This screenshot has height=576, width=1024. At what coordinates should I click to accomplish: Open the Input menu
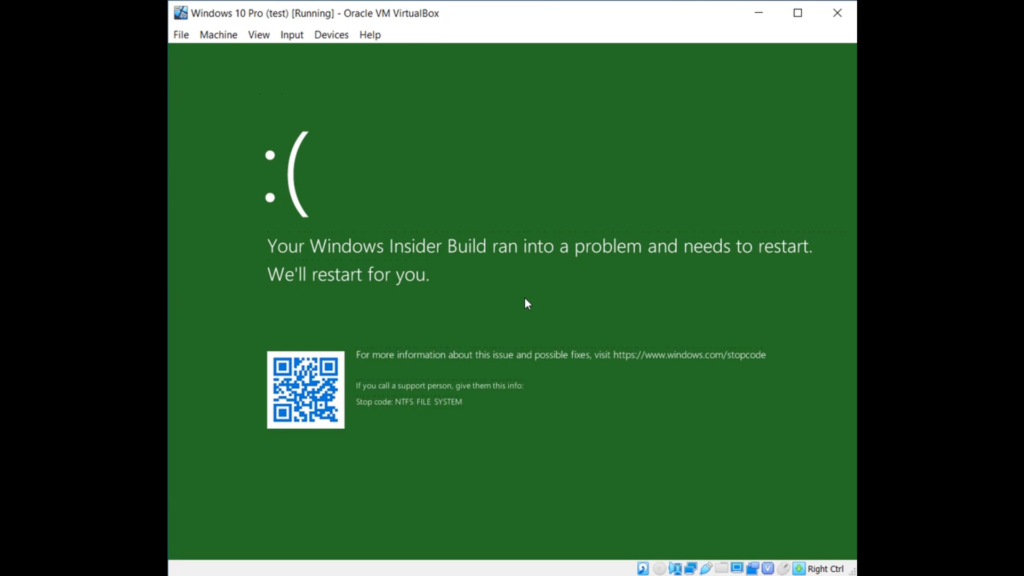292,35
